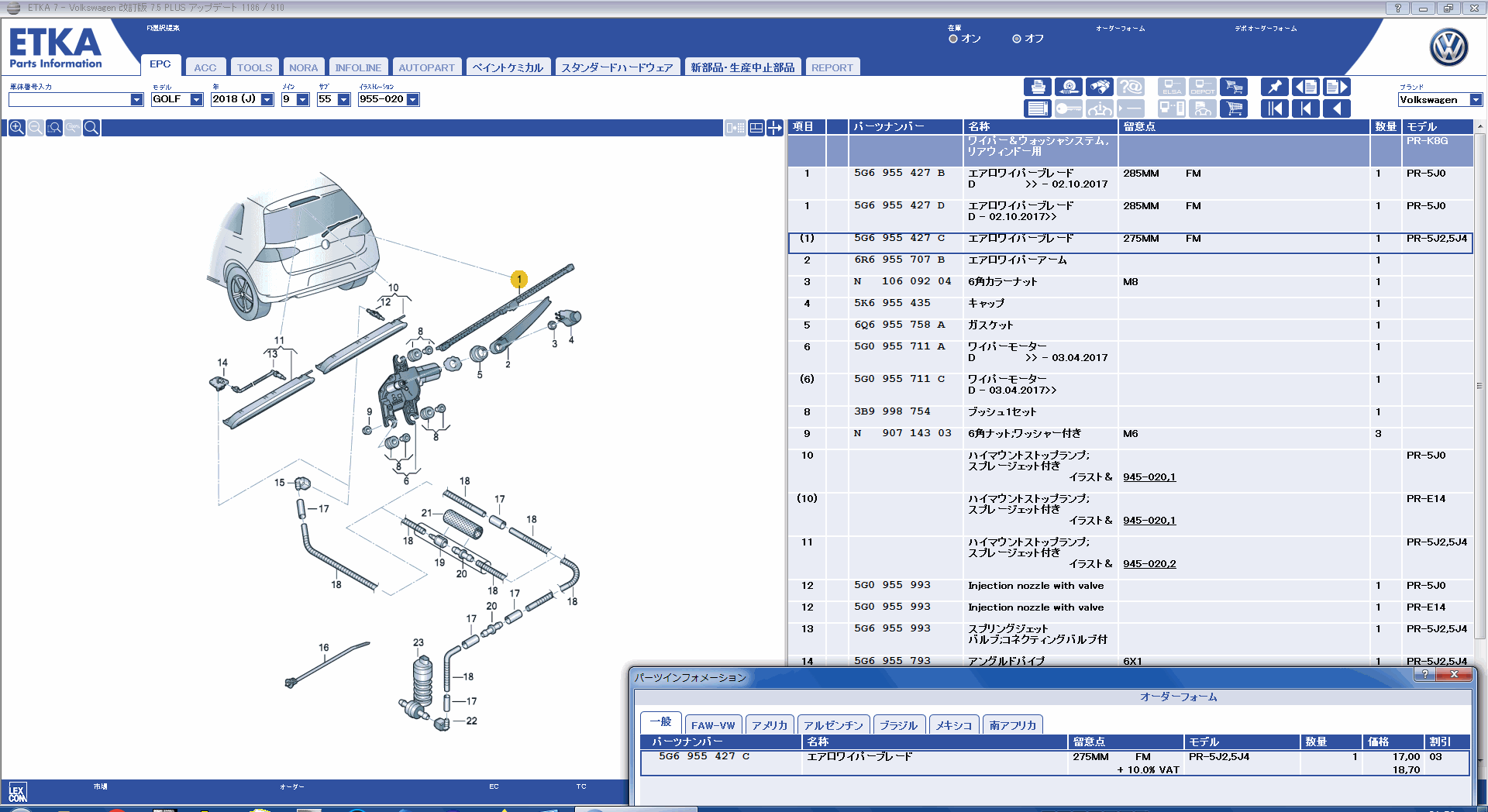
Task: Jump to first with double-bar arrow icon
Action: (x=1274, y=108)
